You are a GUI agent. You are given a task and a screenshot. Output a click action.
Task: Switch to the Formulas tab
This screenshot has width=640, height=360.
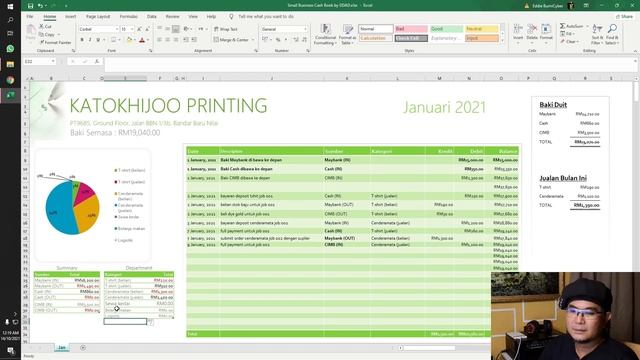click(x=129, y=17)
